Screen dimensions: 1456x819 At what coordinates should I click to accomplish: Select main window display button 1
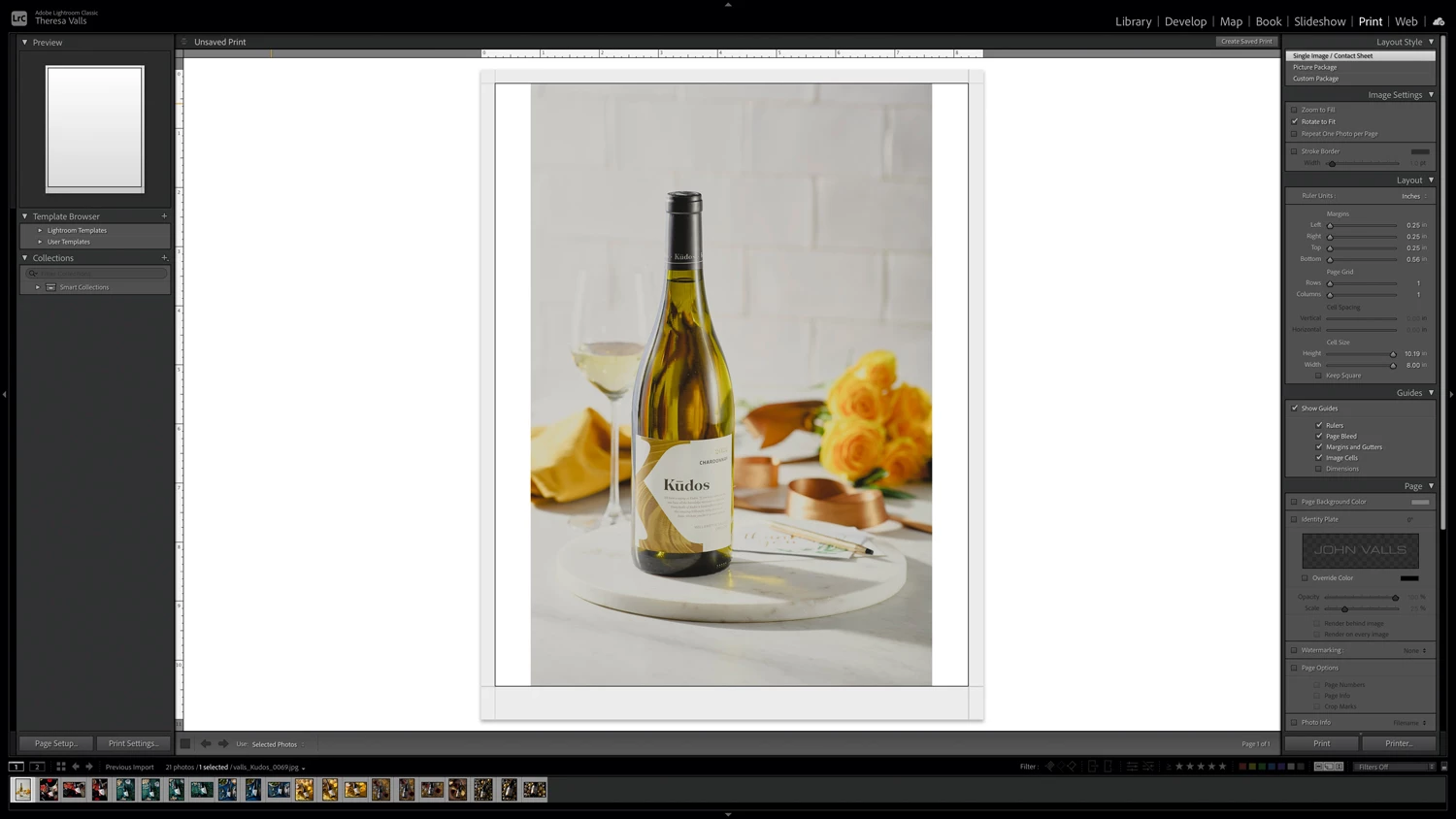click(17, 767)
